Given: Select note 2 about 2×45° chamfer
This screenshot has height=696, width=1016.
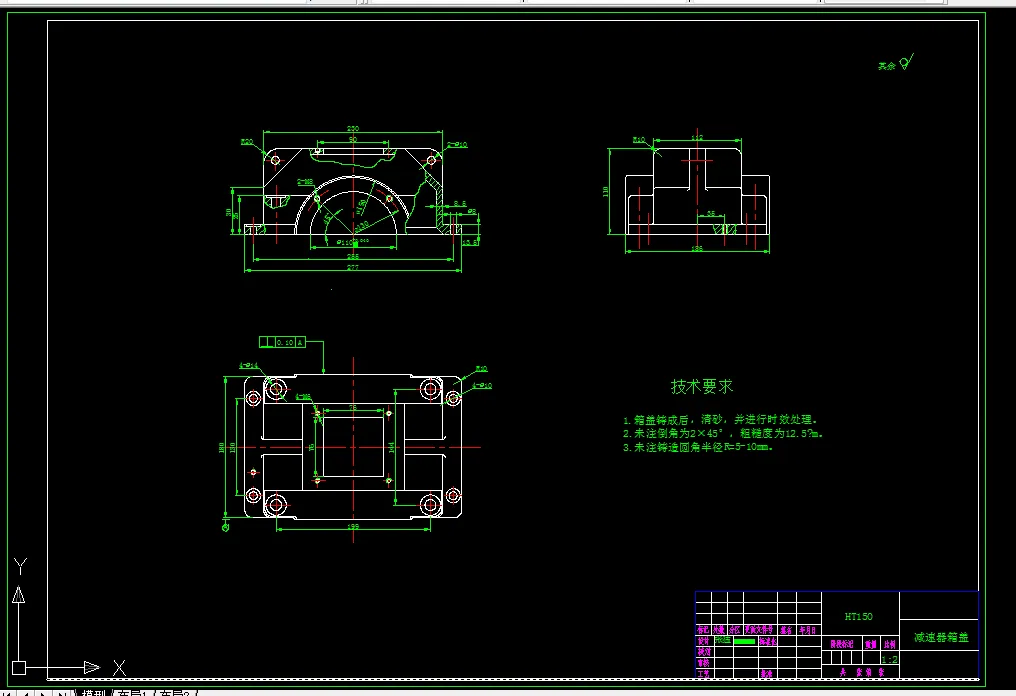Looking at the screenshot, I should 722,434.
